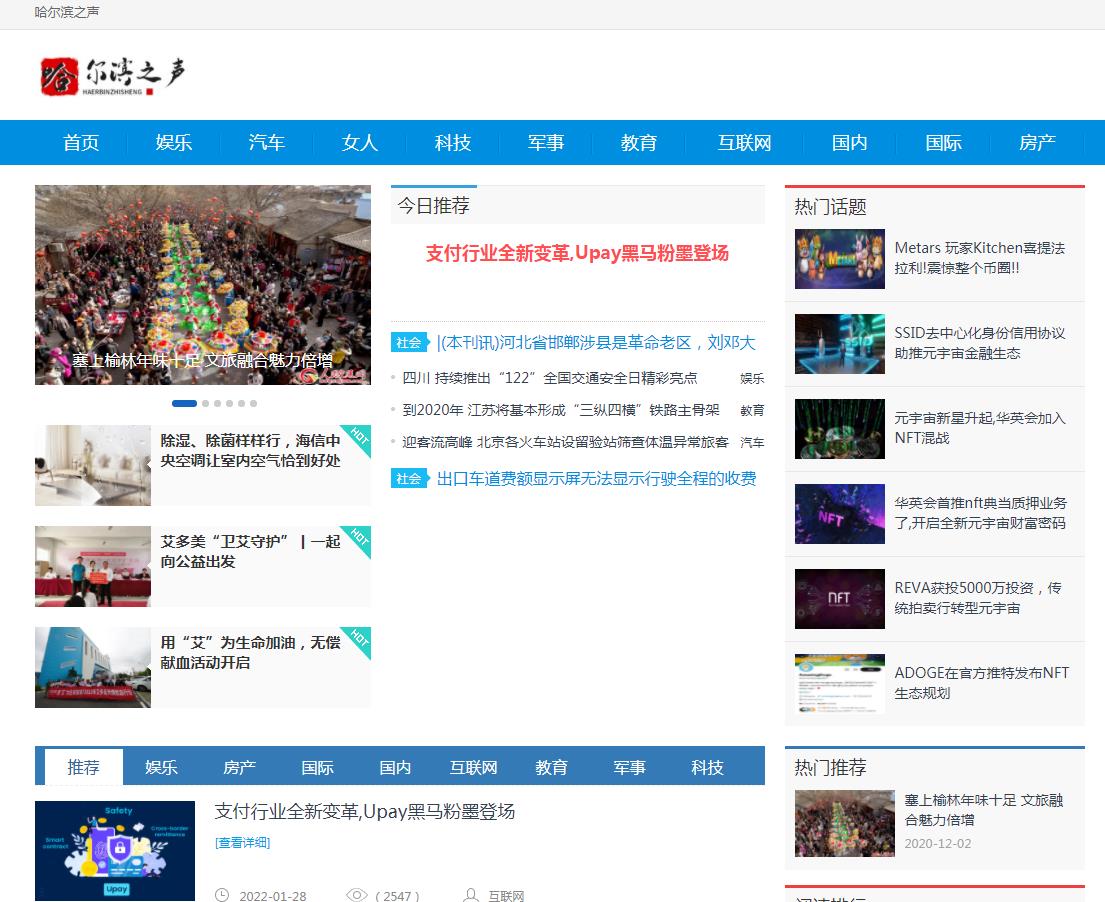The height and width of the screenshot is (902, 1105).
Task: Switch to the 互联网 tab in lower section
Action: [x=474, y=767]
